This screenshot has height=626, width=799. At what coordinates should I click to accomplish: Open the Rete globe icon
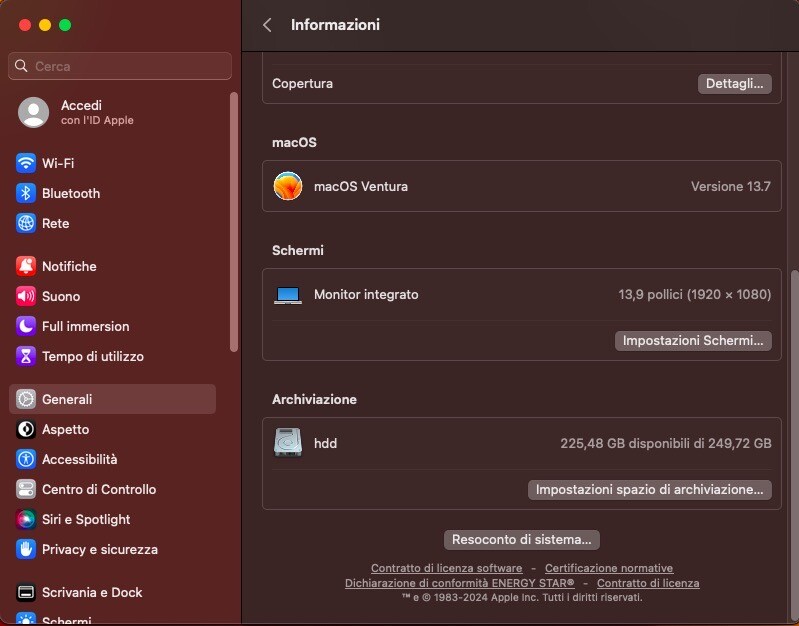pyautogui.click(x=25, y=223)
